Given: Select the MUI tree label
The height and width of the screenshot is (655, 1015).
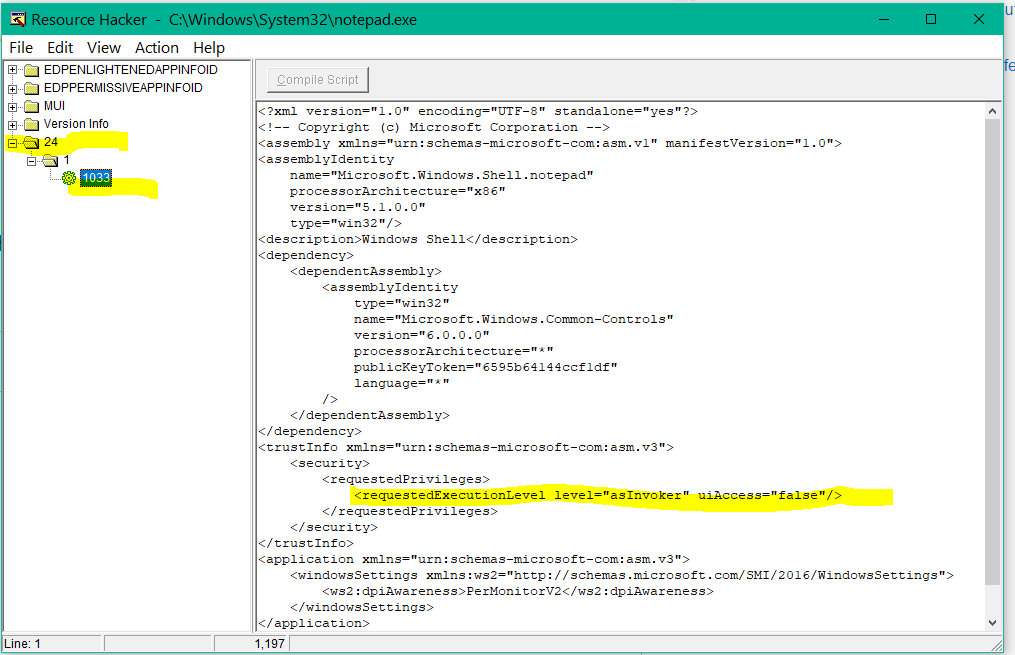Looking at the screenshot, I should pos(54,106).
